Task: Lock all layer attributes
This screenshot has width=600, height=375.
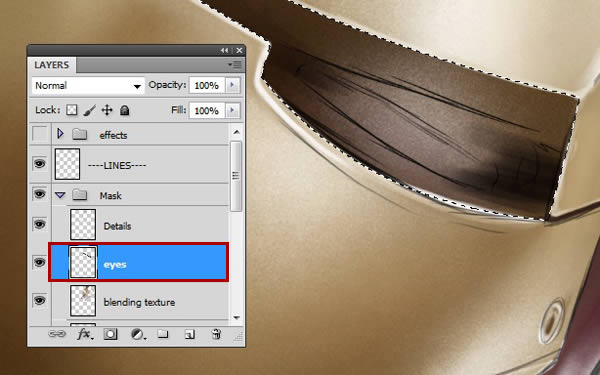Action: click(x=124, y=111)
